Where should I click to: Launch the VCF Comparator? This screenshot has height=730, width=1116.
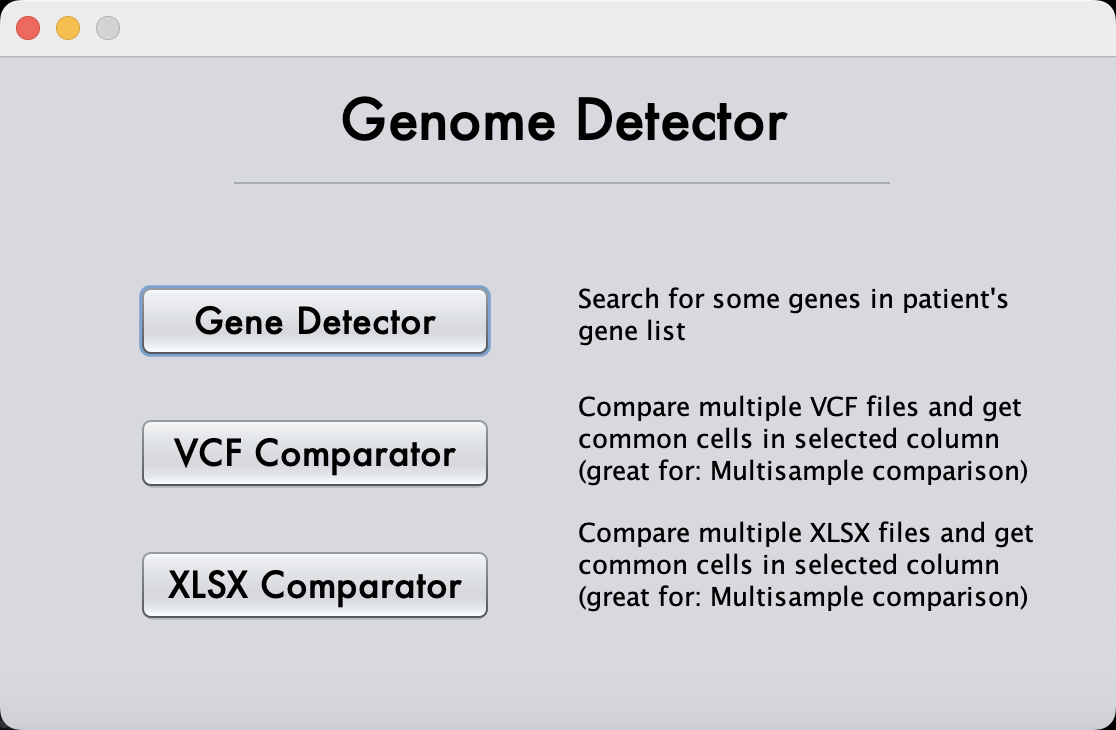[x=314, y=453]
